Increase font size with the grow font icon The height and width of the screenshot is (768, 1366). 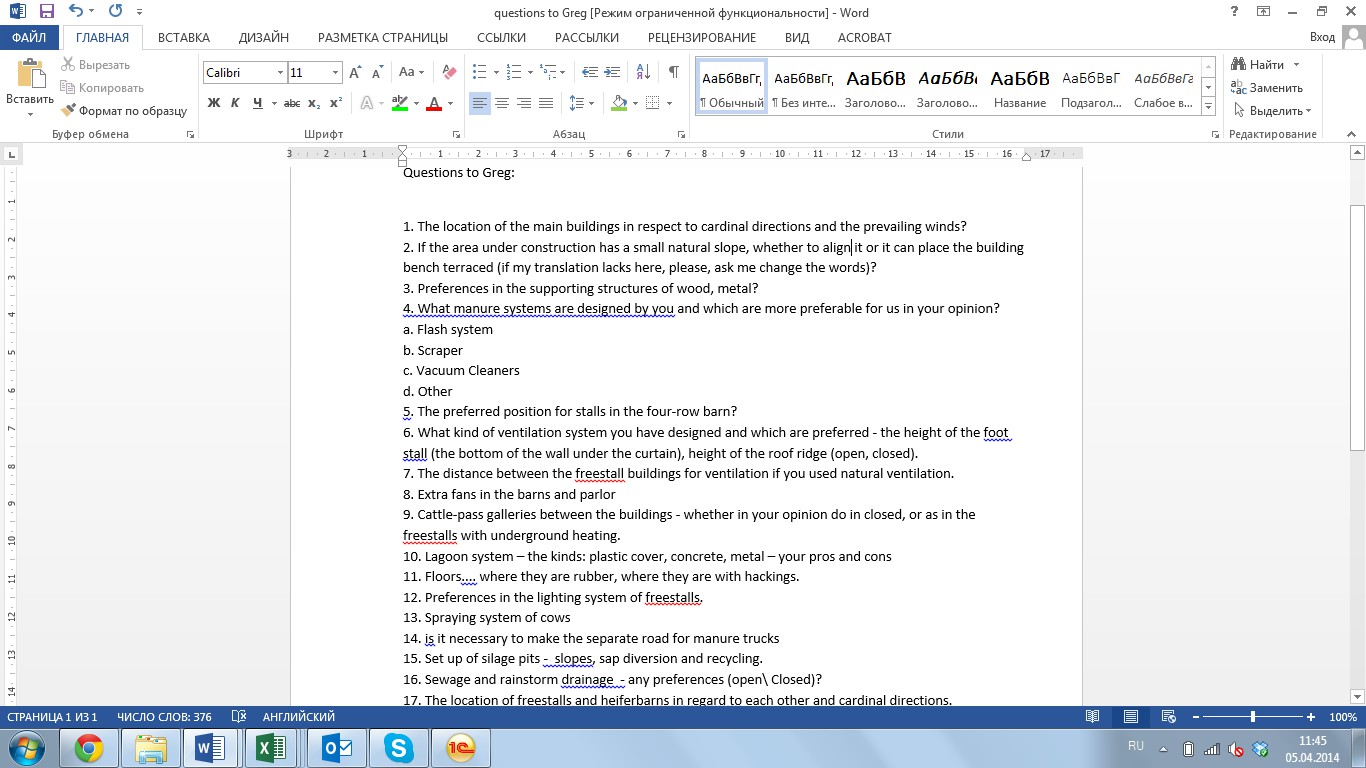click(355, 72)
